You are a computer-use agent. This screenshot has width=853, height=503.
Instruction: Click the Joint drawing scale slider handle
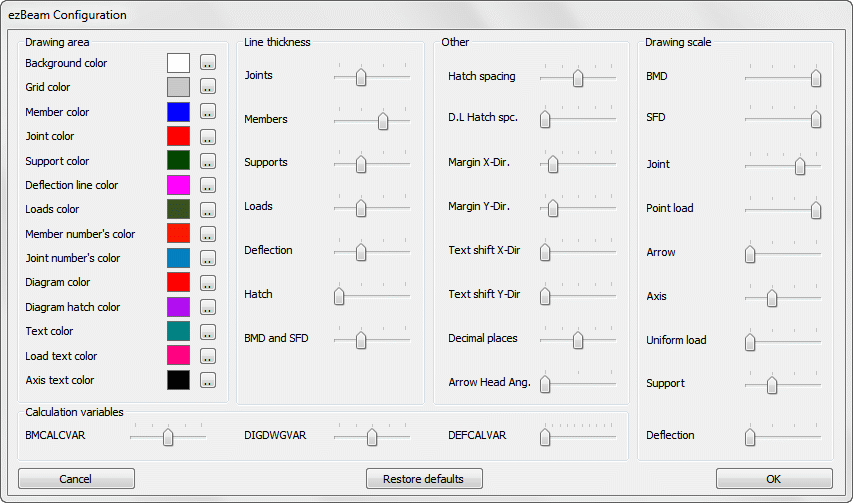[800, 166]
